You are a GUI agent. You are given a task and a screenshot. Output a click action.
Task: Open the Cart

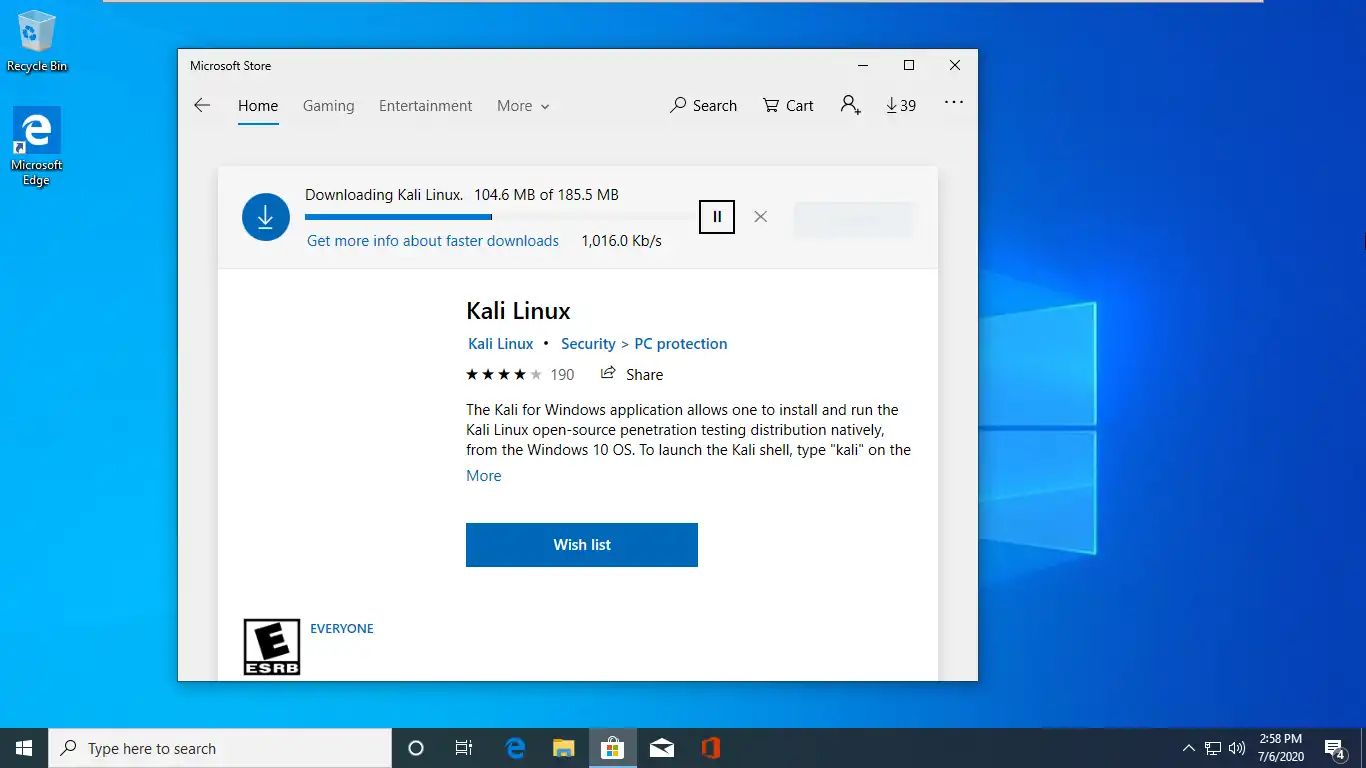click(788, 105)
